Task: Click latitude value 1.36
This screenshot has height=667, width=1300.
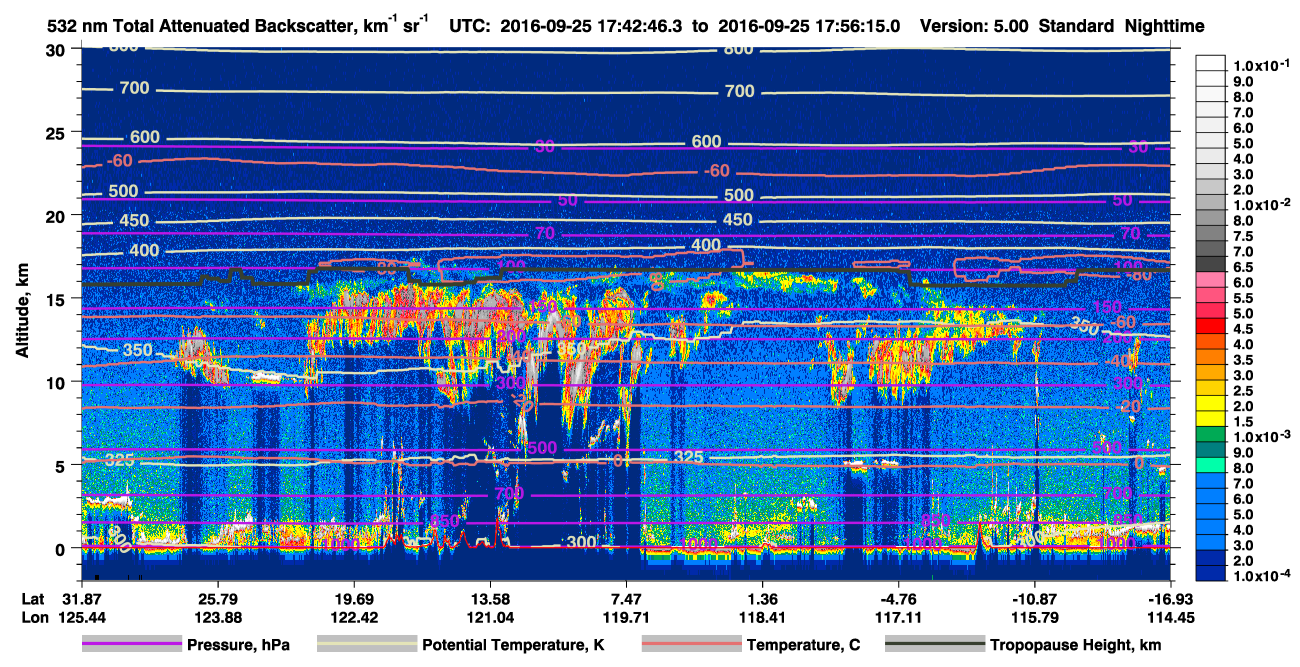Action: click(x=762, y=599)
